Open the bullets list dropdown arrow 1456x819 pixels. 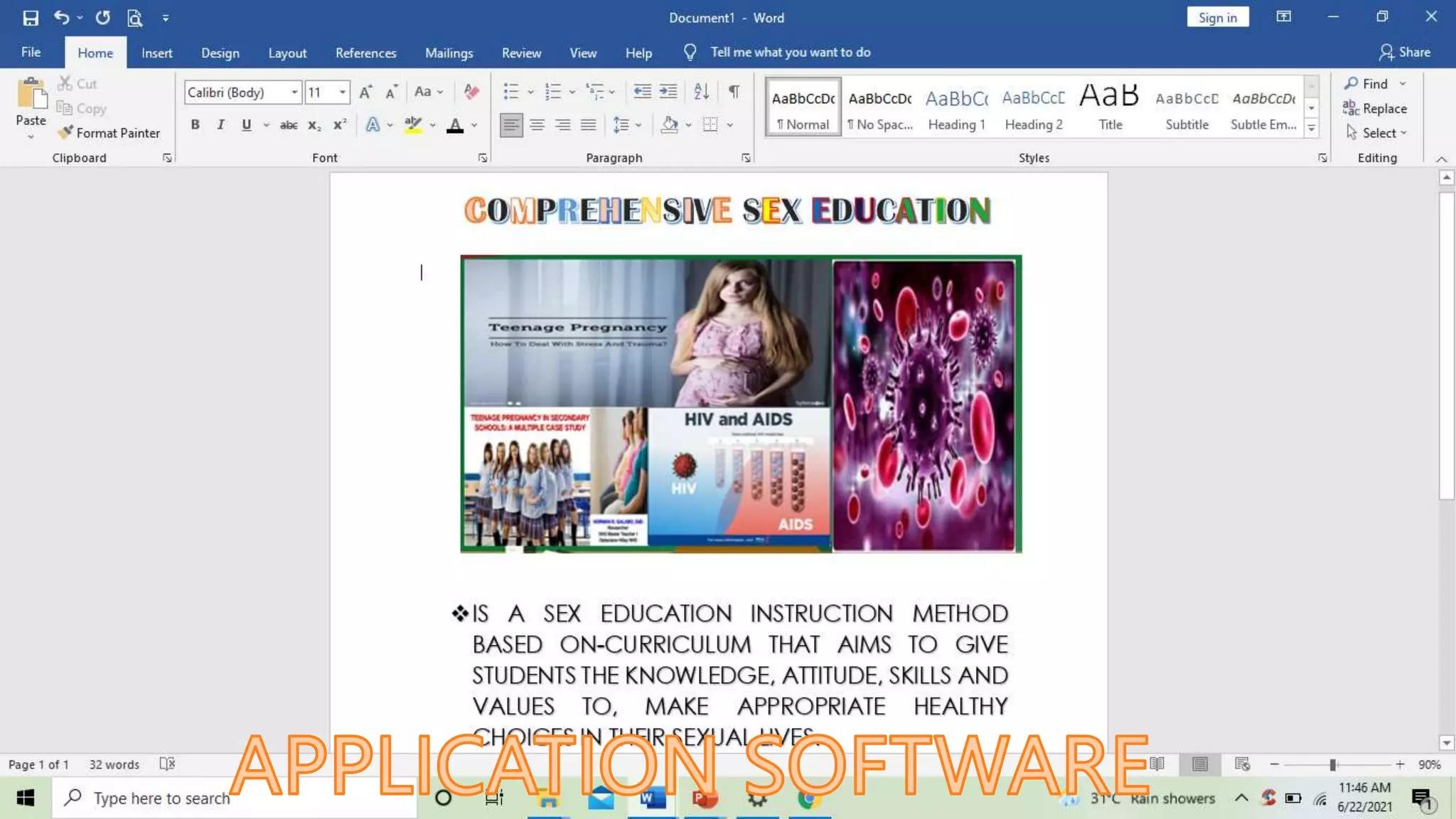click(x=530, y=92)
